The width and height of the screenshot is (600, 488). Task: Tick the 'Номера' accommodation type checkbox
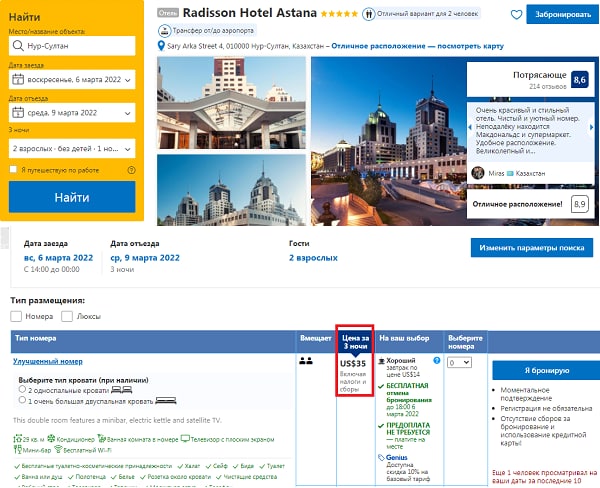pyautogui.click(x=16, y=316)
